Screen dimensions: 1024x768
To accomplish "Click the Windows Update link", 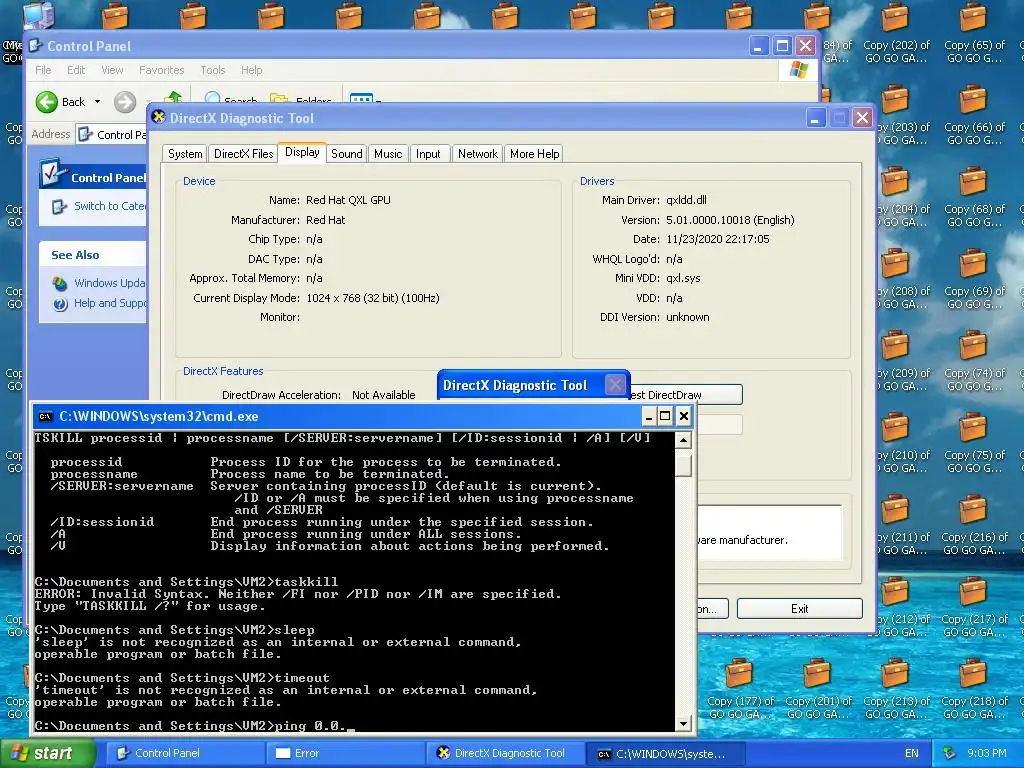I will [x=110, y=283].
